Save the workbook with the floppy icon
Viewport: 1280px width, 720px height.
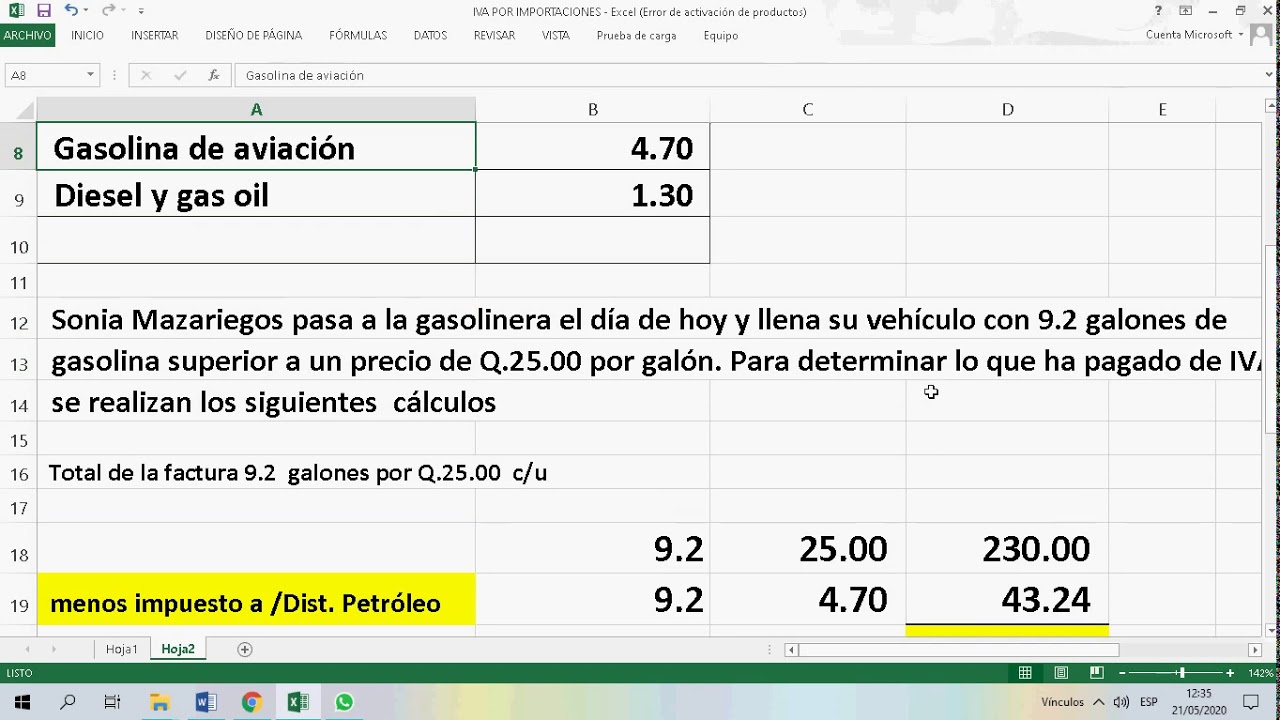pos(43,11)
